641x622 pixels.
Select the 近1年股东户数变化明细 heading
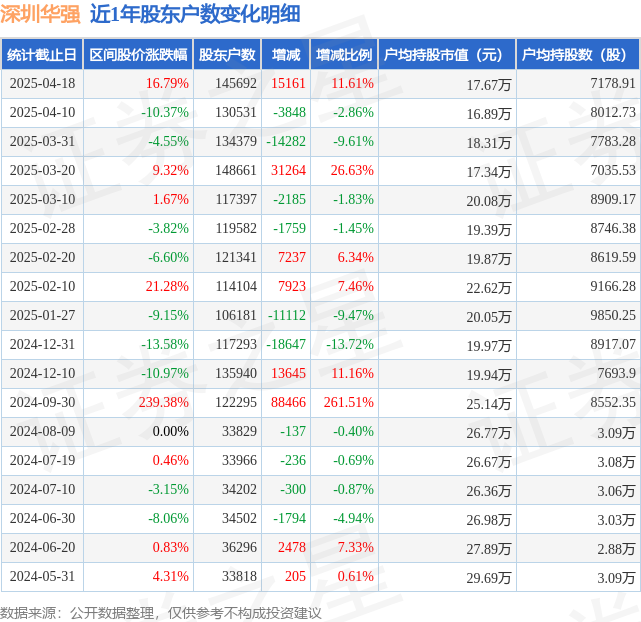tap(195, 14)
